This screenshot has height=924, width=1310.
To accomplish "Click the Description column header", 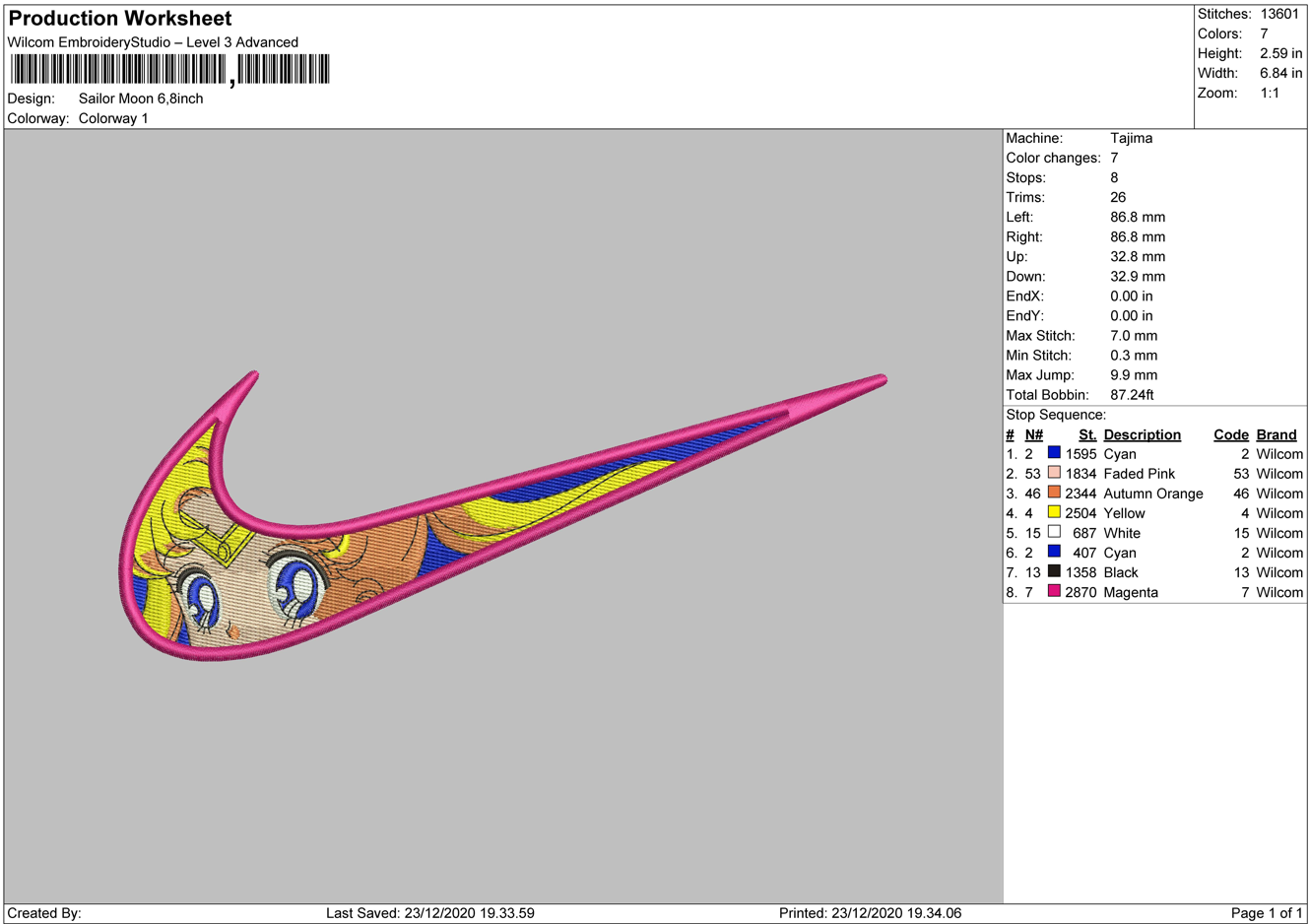I will coord(1142,434).
